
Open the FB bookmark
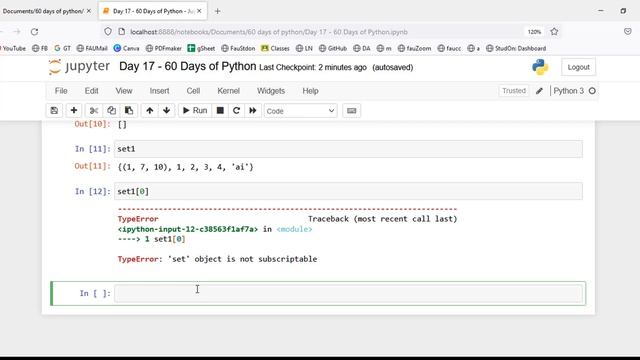click(x=40, y=48)
